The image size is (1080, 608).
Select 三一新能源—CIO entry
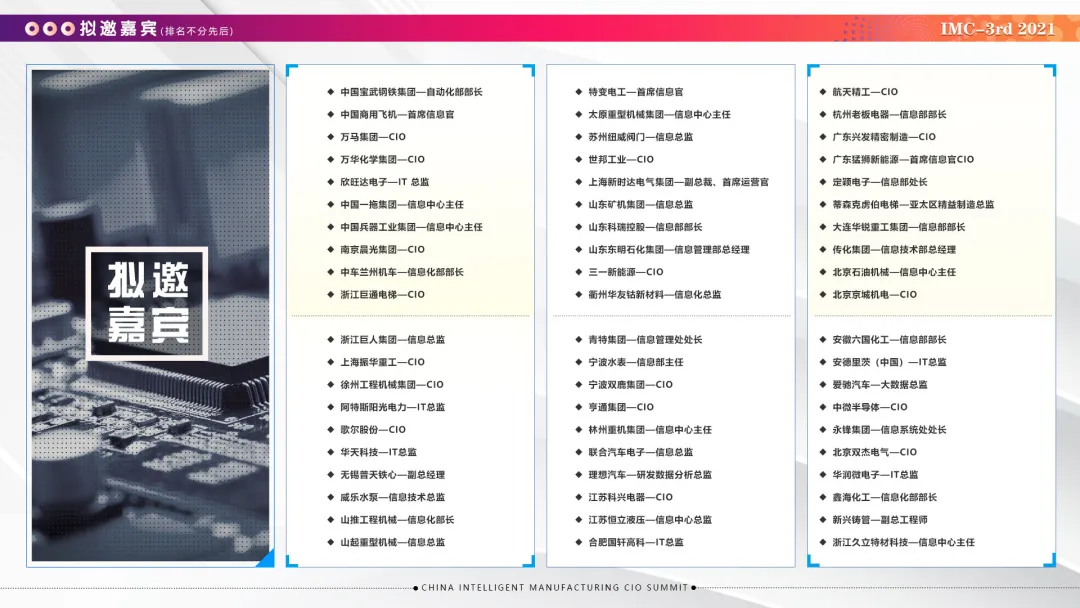(625, 272)
